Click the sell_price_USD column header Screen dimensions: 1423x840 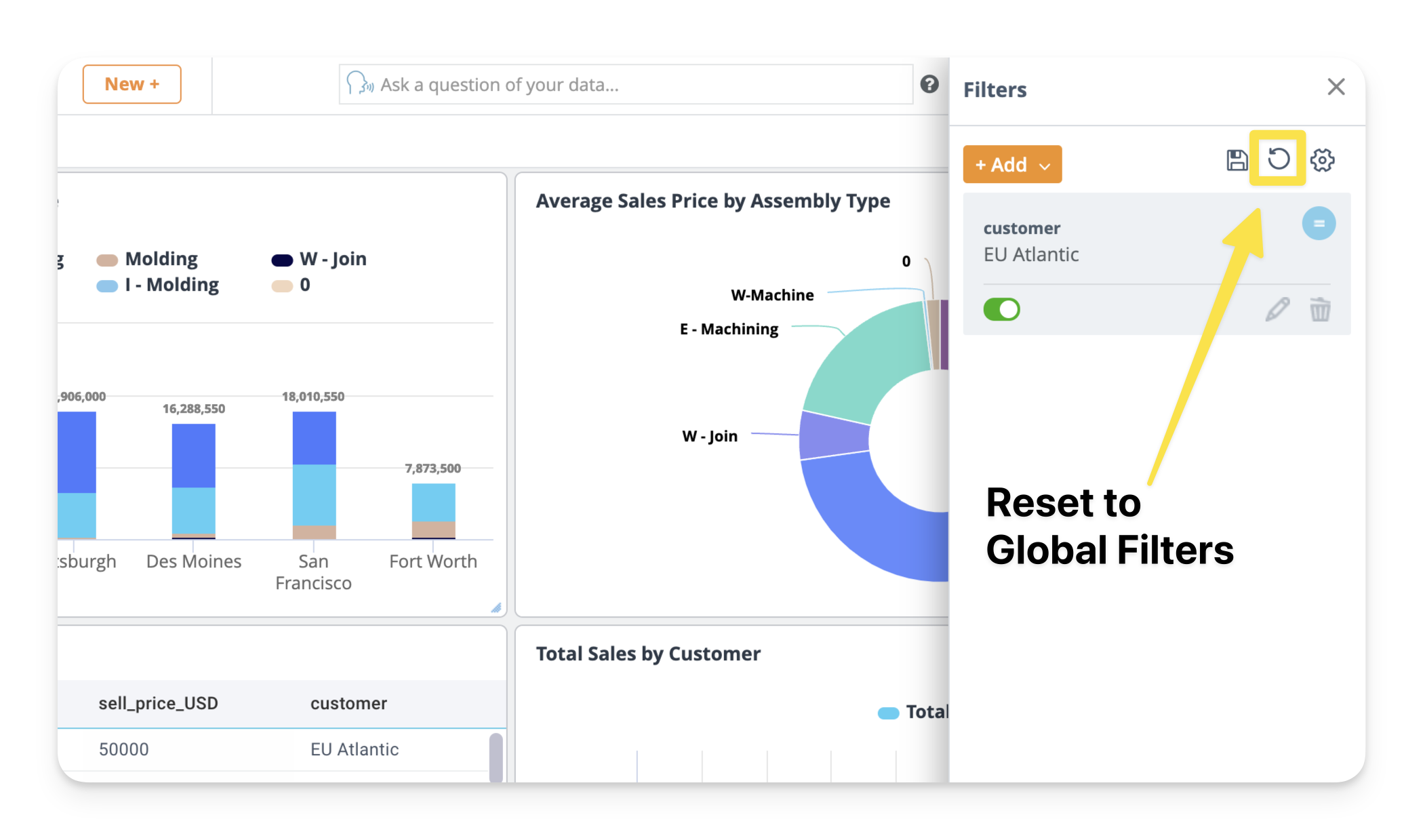158,703
